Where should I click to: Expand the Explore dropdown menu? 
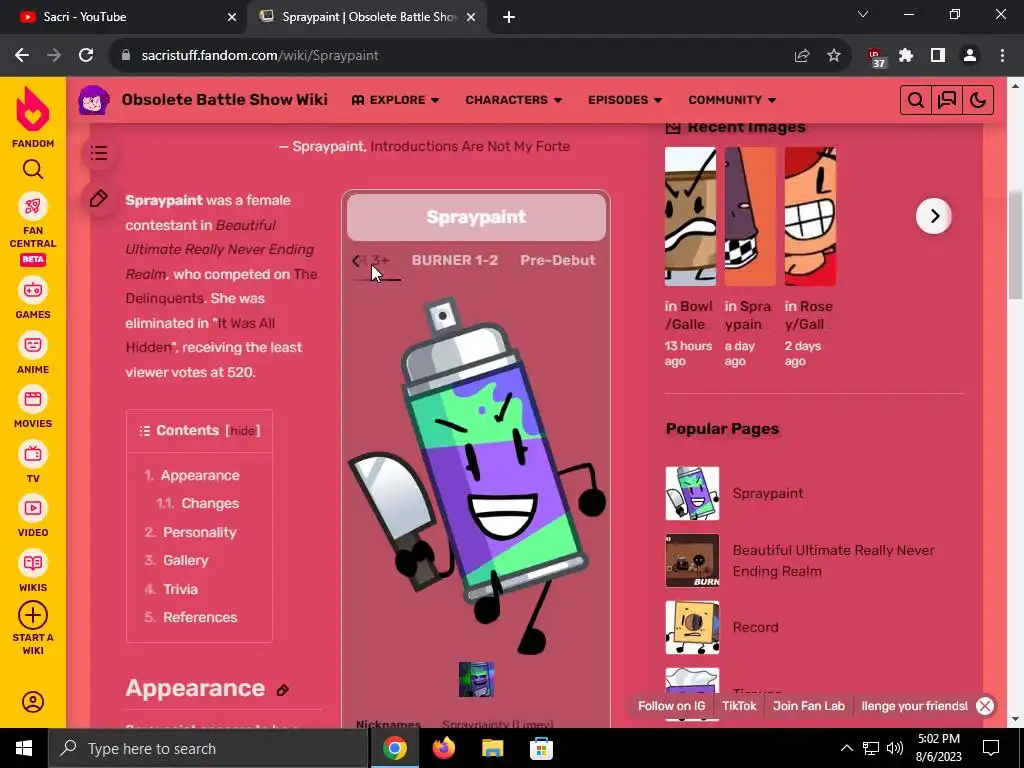point(395,100)
